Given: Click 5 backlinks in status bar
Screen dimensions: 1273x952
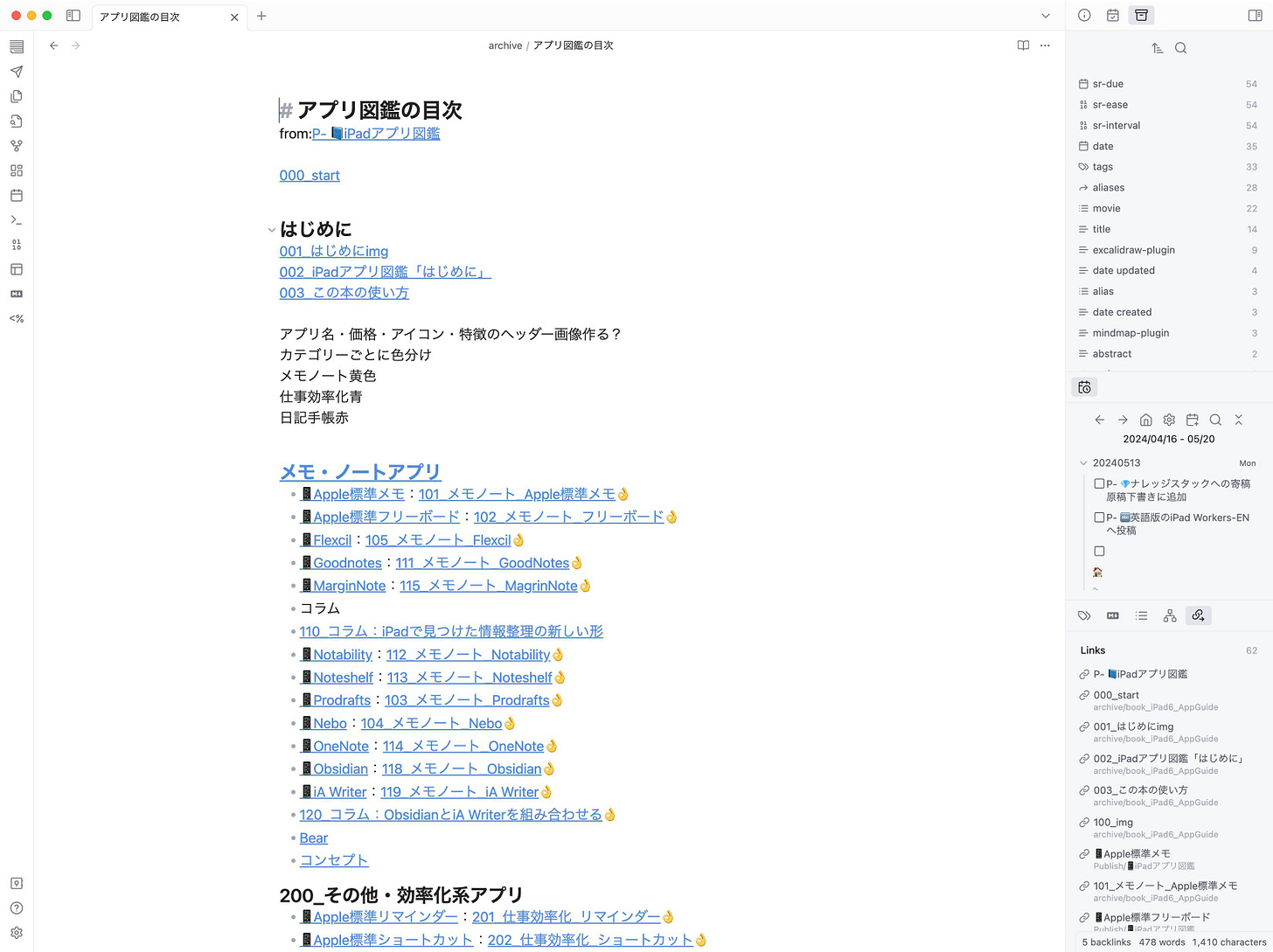Looking at the screenshot, I should pyautogui.click(x=1106, y=942).
